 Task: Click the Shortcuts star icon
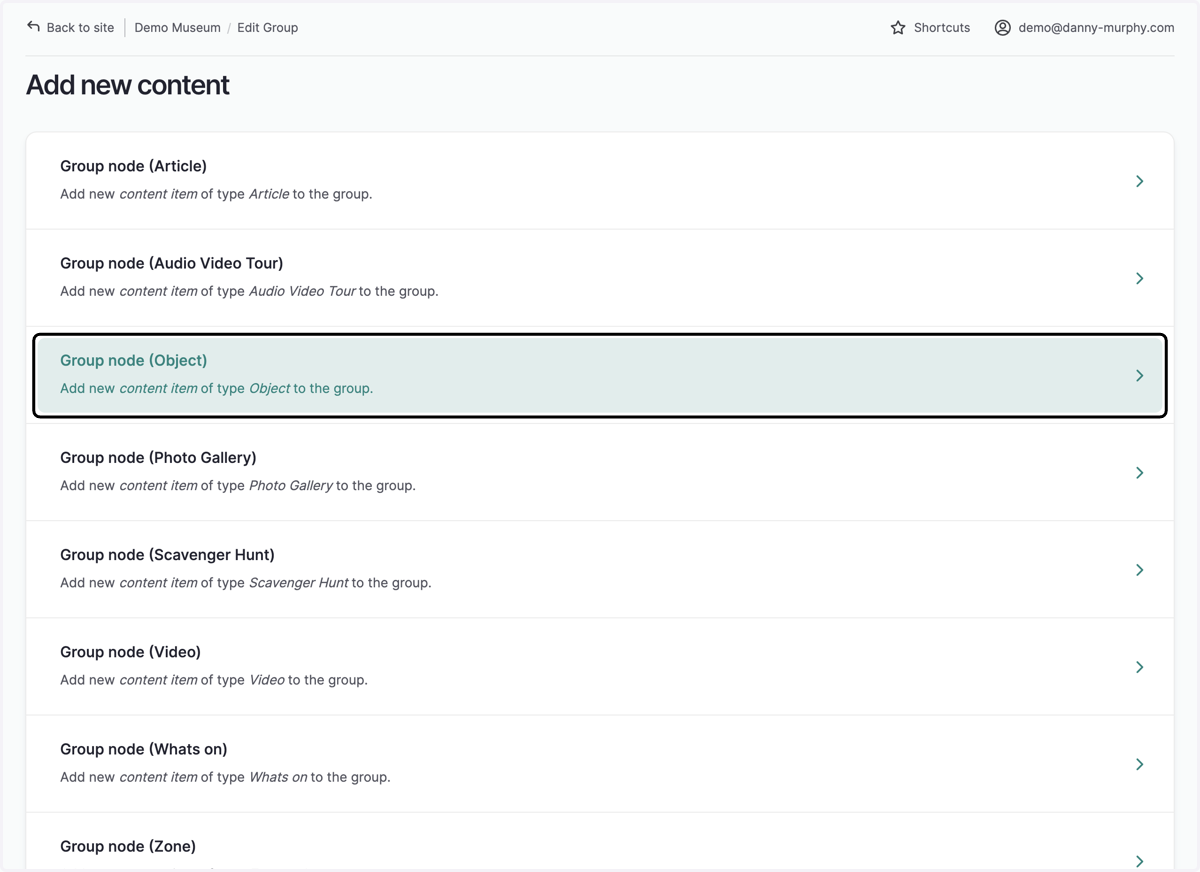click(x=898, y=28)
